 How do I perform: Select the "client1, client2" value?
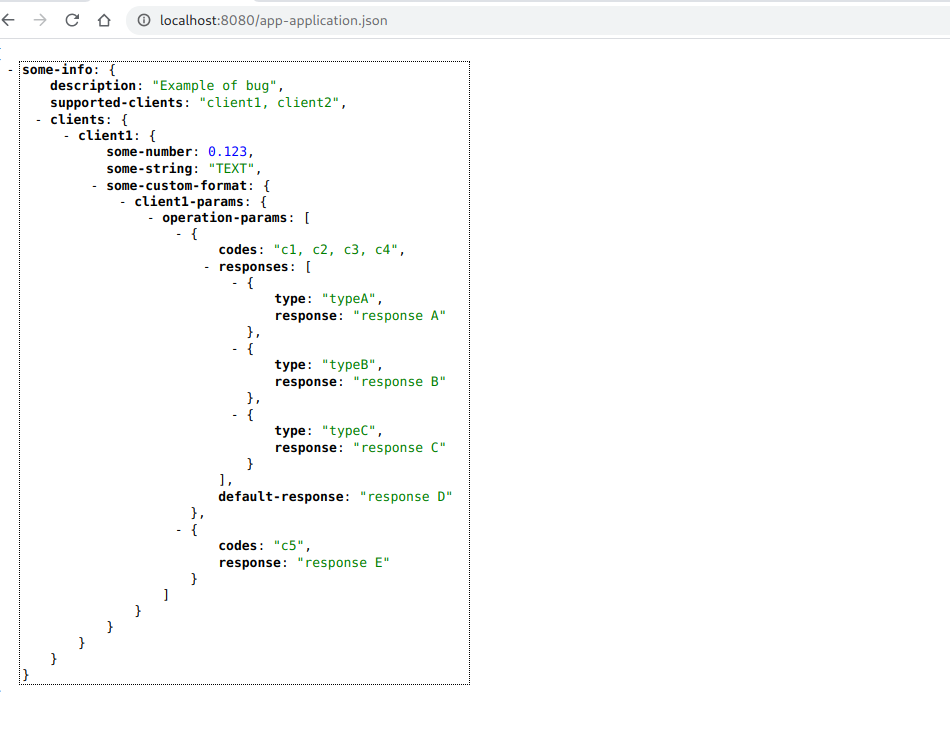coord(270,103)
